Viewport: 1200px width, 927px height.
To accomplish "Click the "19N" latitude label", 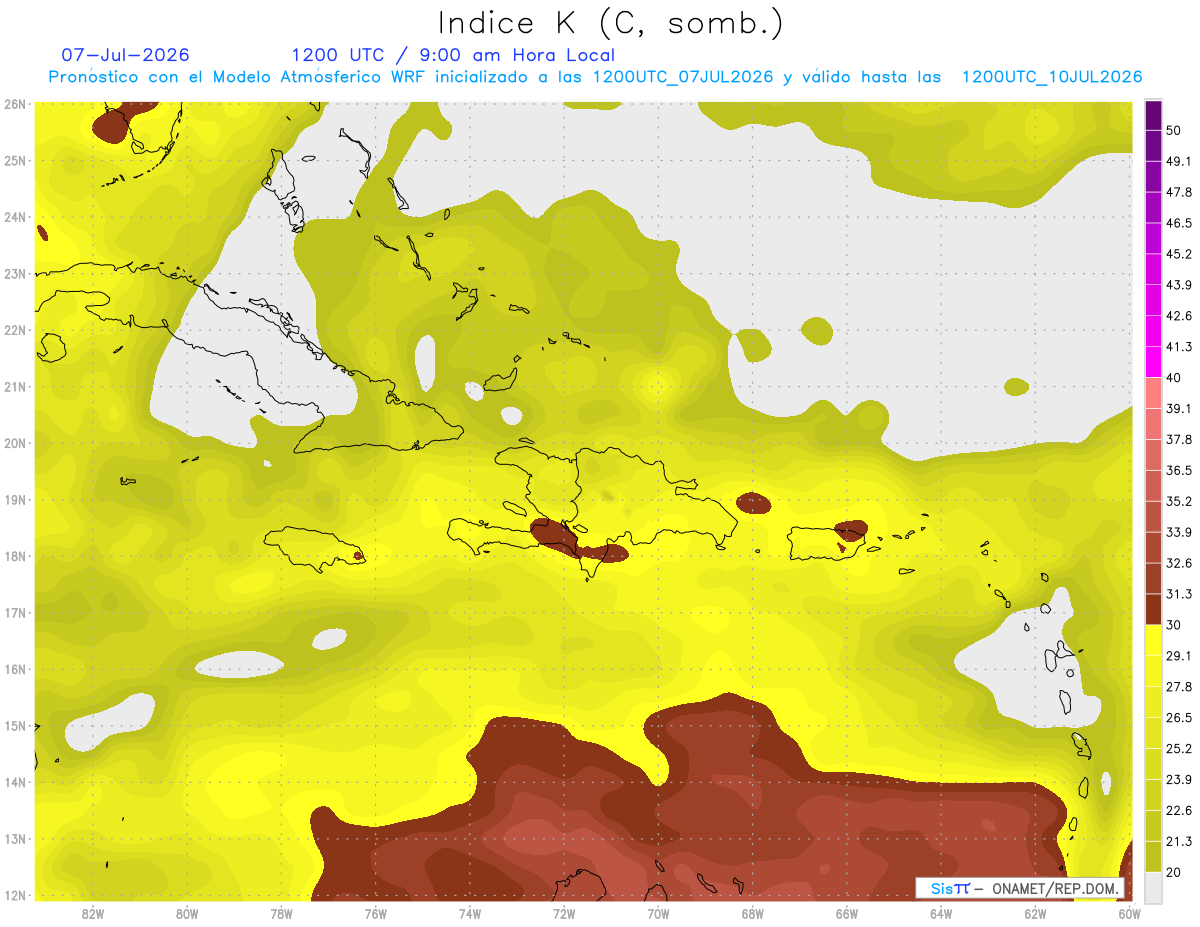I will (15, 499).
